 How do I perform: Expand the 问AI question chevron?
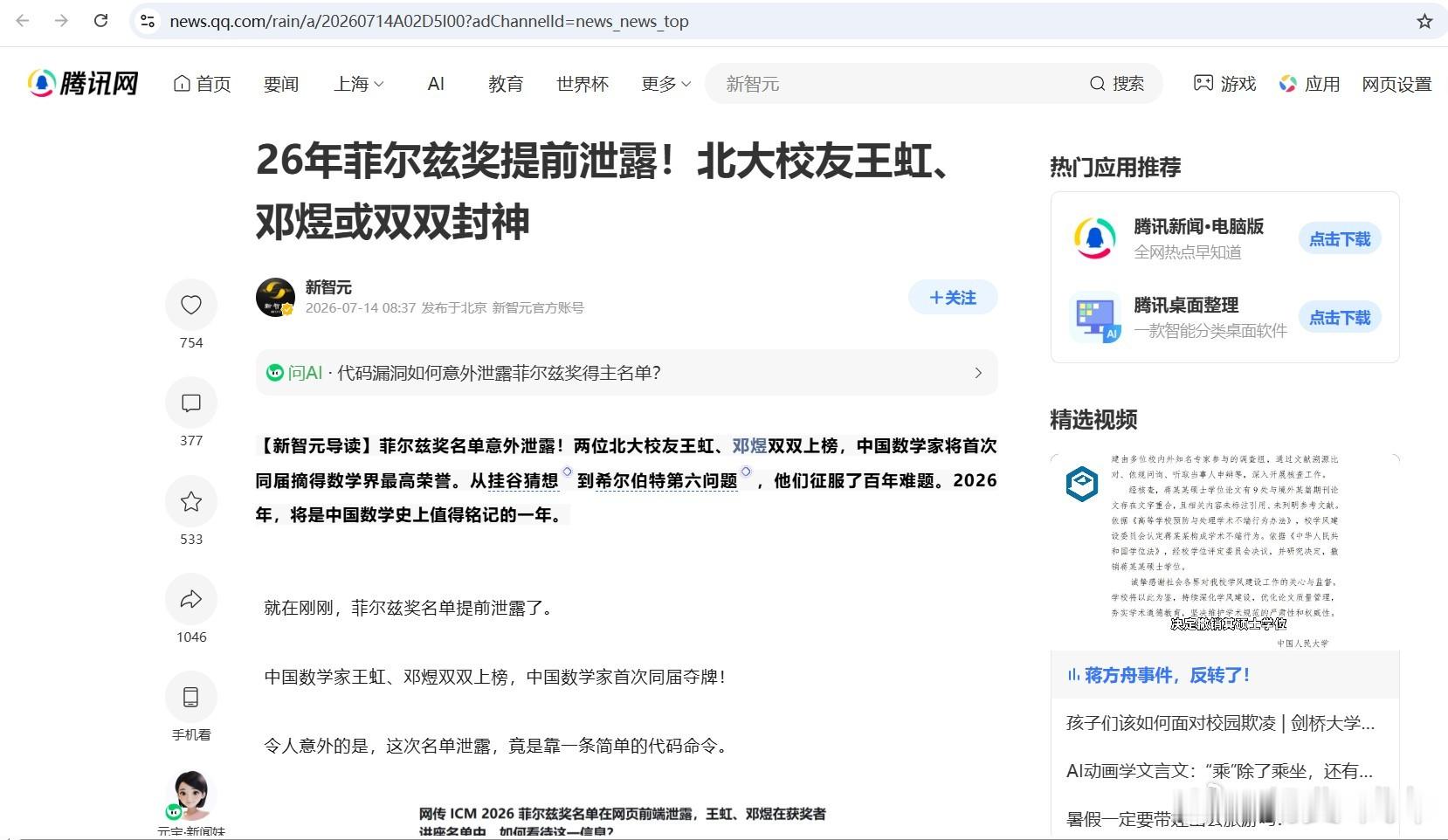pos(978,373)
